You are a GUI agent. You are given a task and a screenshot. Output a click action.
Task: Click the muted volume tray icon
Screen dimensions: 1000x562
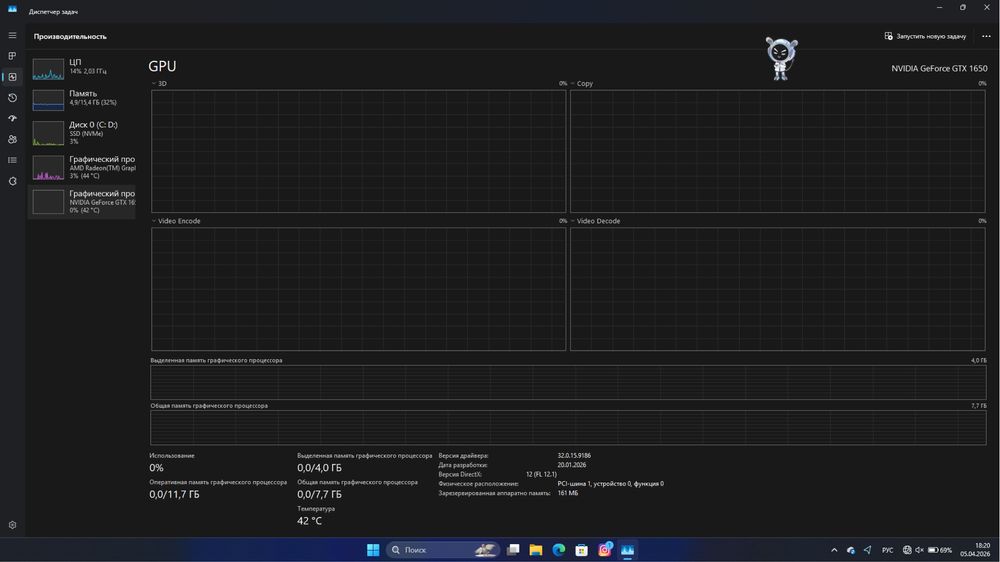coord(919,550)
